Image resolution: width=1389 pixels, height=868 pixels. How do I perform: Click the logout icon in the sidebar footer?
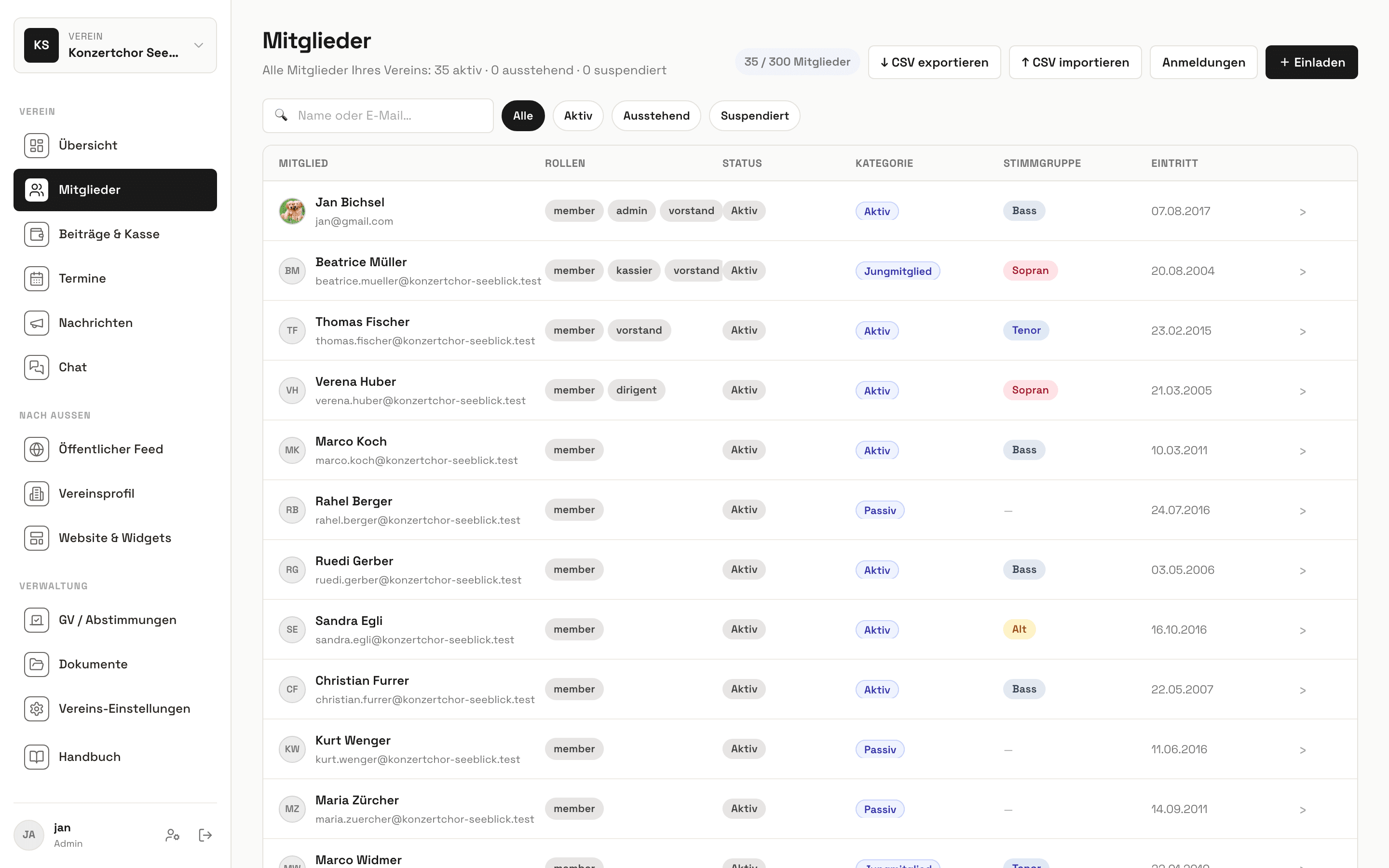[x=205, y=835]
